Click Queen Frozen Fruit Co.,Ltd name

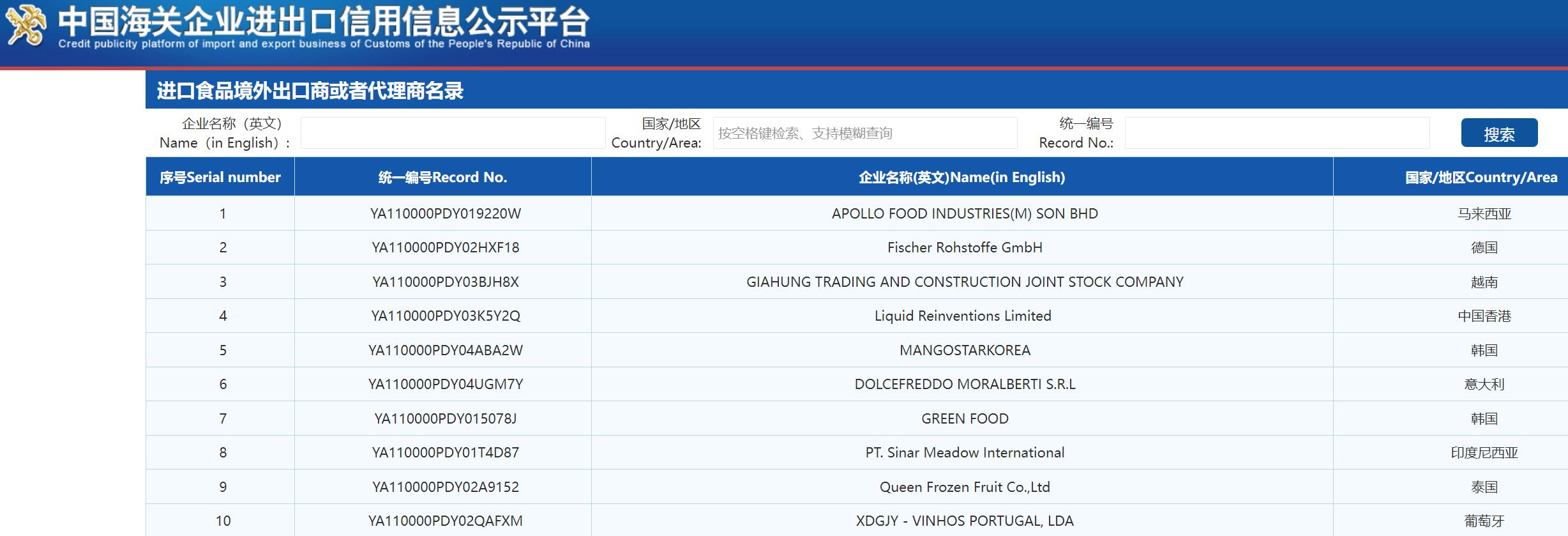coord(965,487)
